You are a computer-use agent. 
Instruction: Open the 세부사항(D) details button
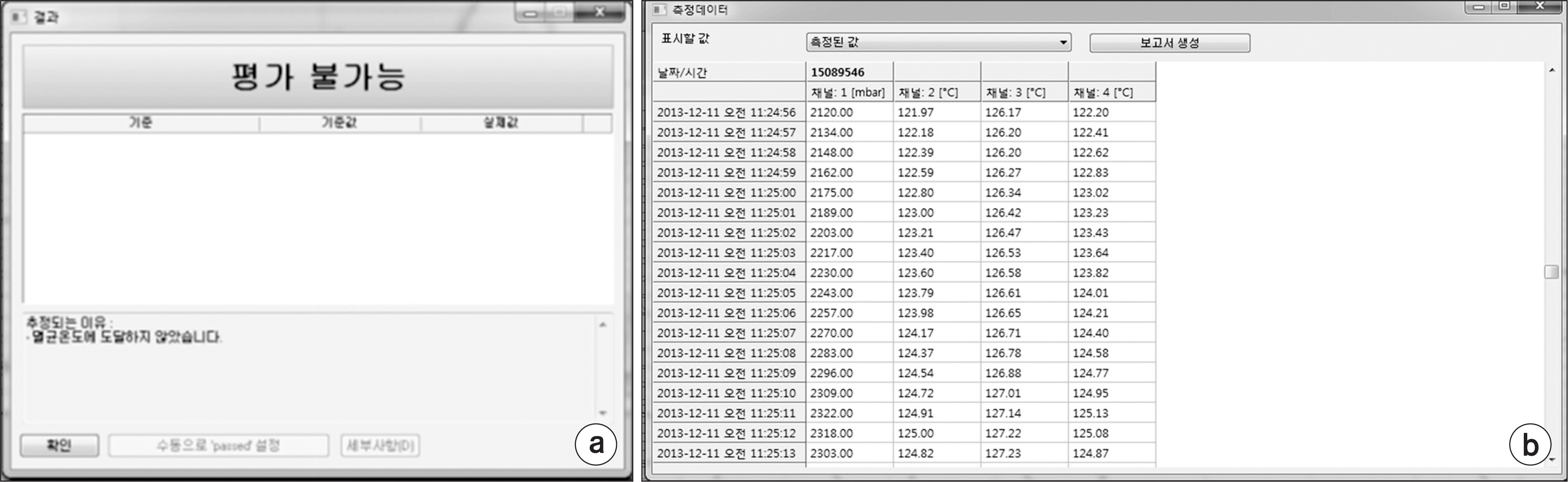click(380, 446)
